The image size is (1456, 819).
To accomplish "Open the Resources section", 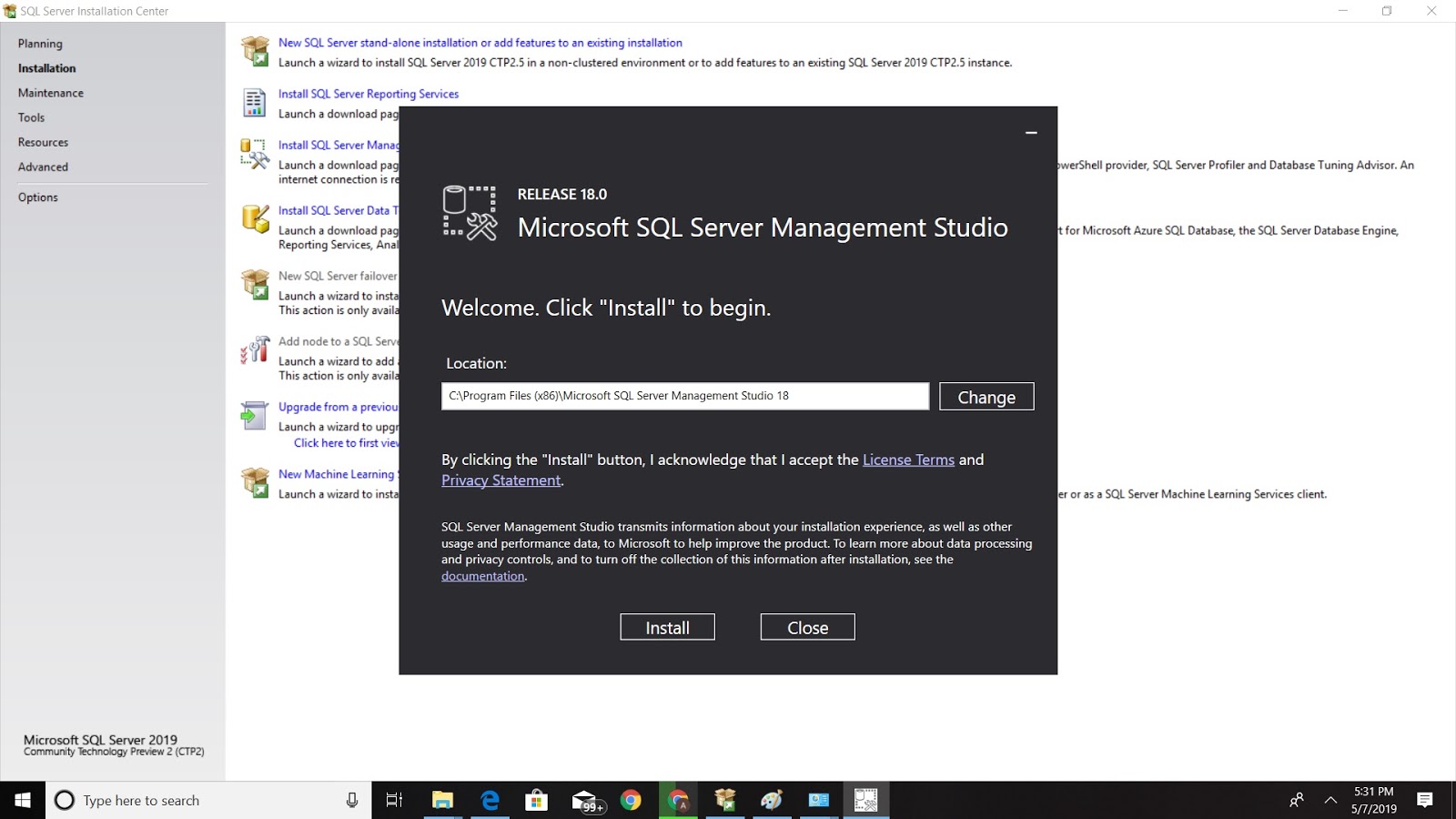I will coord(43,142).
